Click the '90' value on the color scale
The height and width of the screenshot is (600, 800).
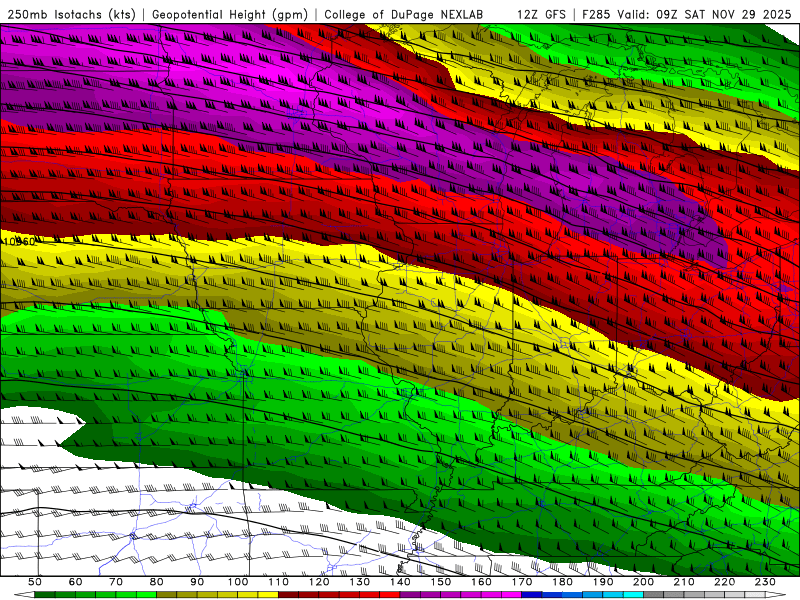[197, 582]
